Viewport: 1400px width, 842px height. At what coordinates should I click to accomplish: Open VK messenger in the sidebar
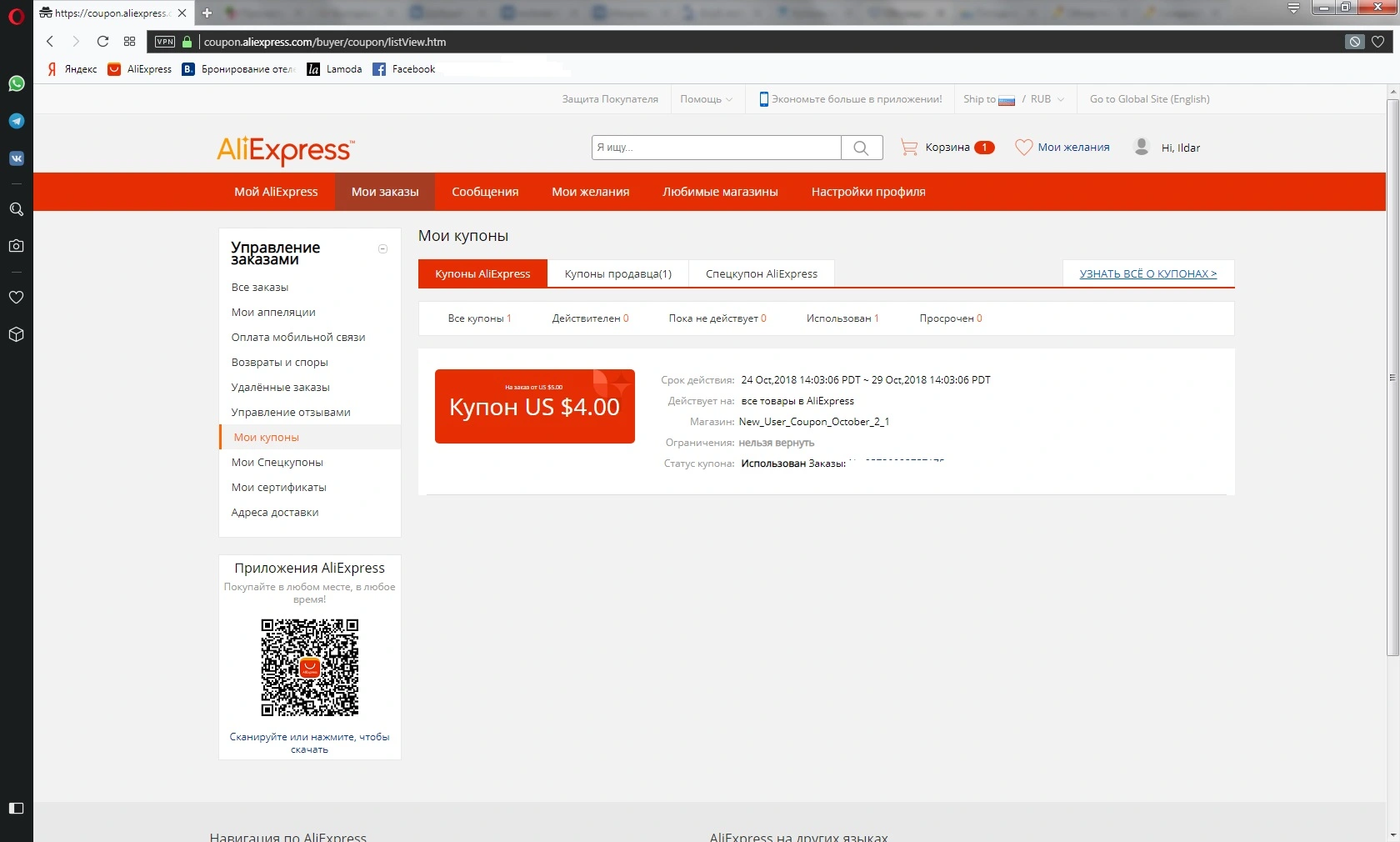(x=16, y=158)
